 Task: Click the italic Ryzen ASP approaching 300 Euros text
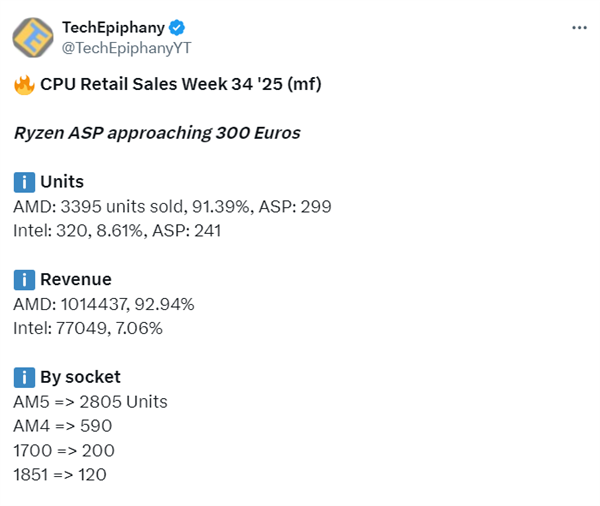click(157, 133)
